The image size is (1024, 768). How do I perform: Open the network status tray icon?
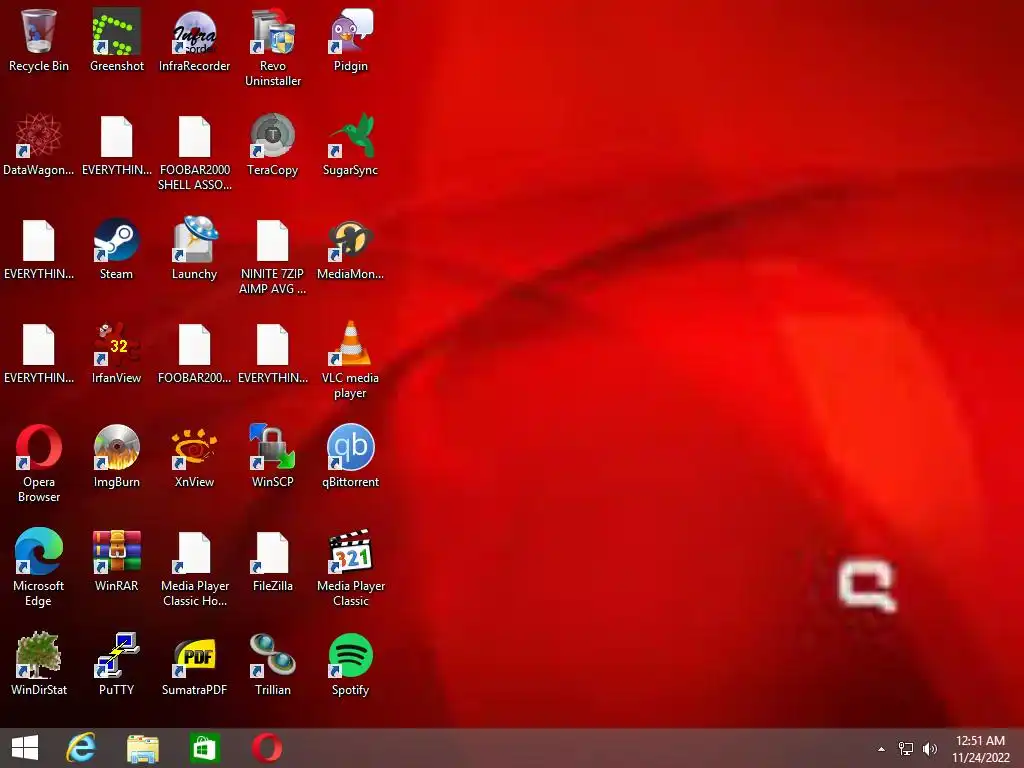[x=906, y=749]
